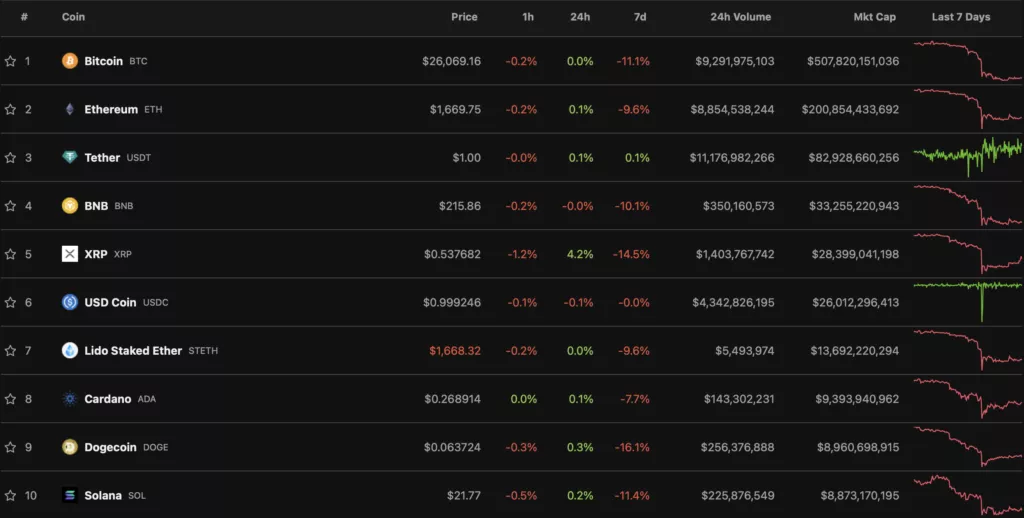Screen dimensions: 1024x518
Task: Click the Solana logo icon
Action: click(70, 496)
